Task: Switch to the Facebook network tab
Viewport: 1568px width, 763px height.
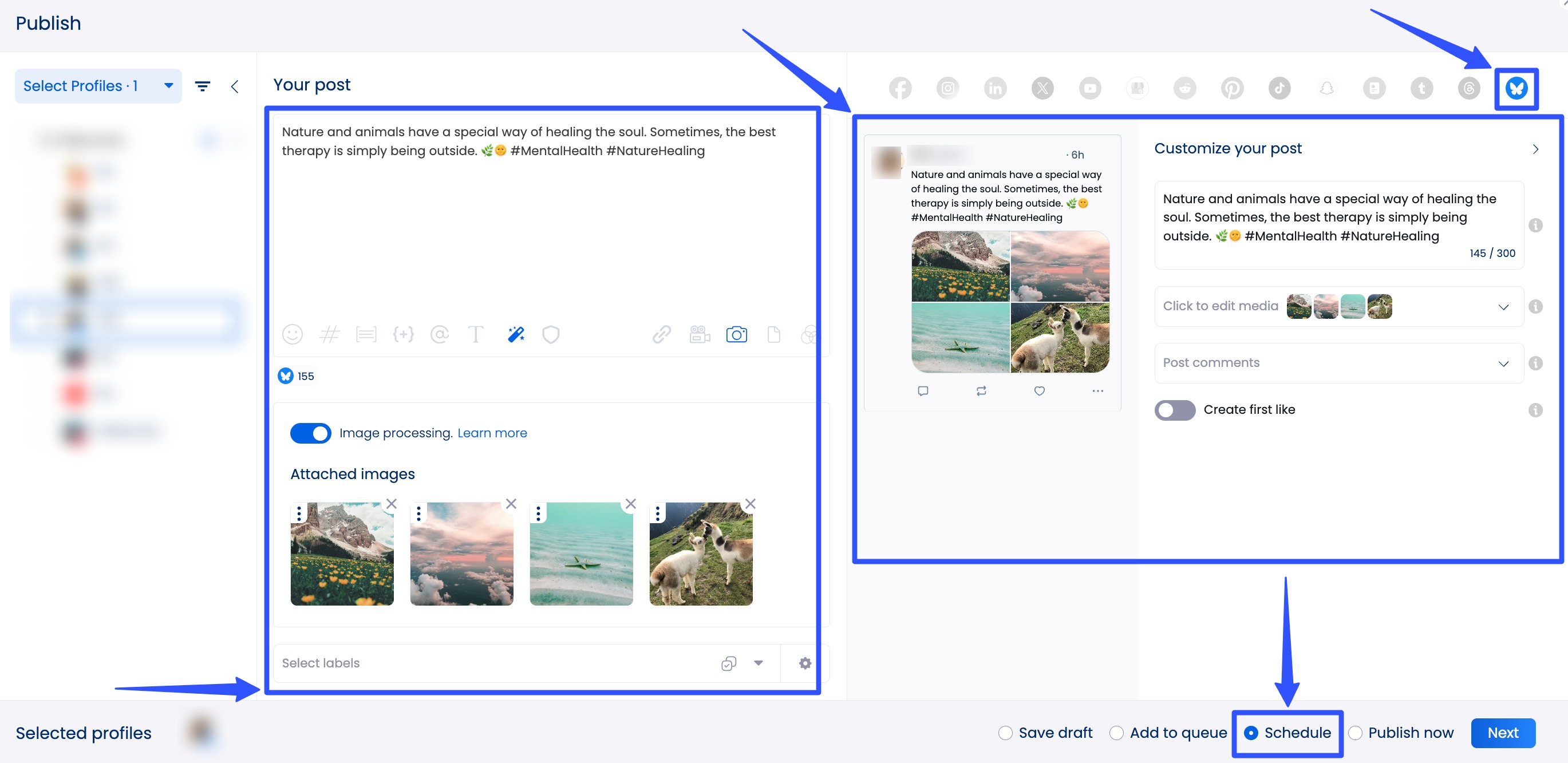Action: (x=900, y=88)
